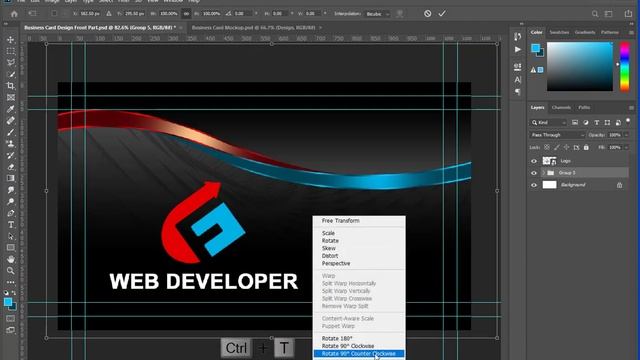Open the Pass Through blend mode dropdown
This screenshot has height=360, width=640.
(557, 135)
